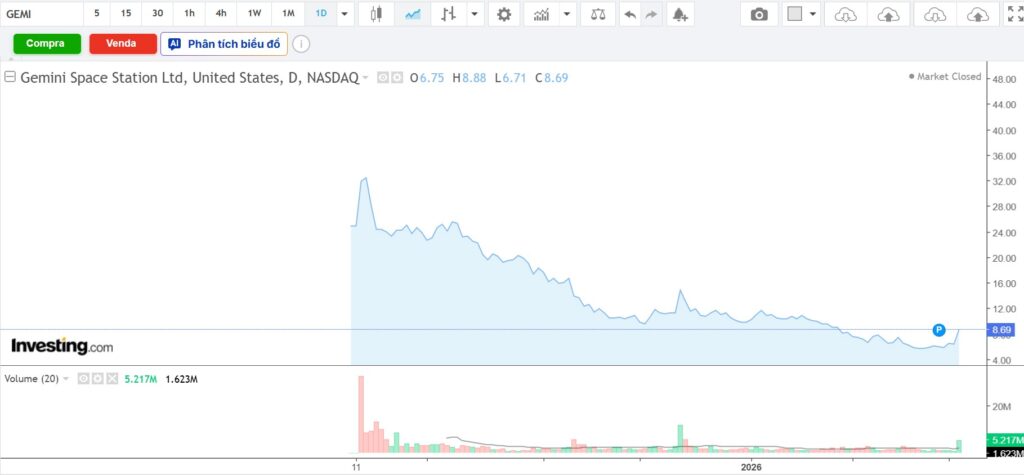The image size is (1024, 475).
Task: Open dropdown arrow beside the square swatch
Action: pyautogui.click(x=813, y=14)
